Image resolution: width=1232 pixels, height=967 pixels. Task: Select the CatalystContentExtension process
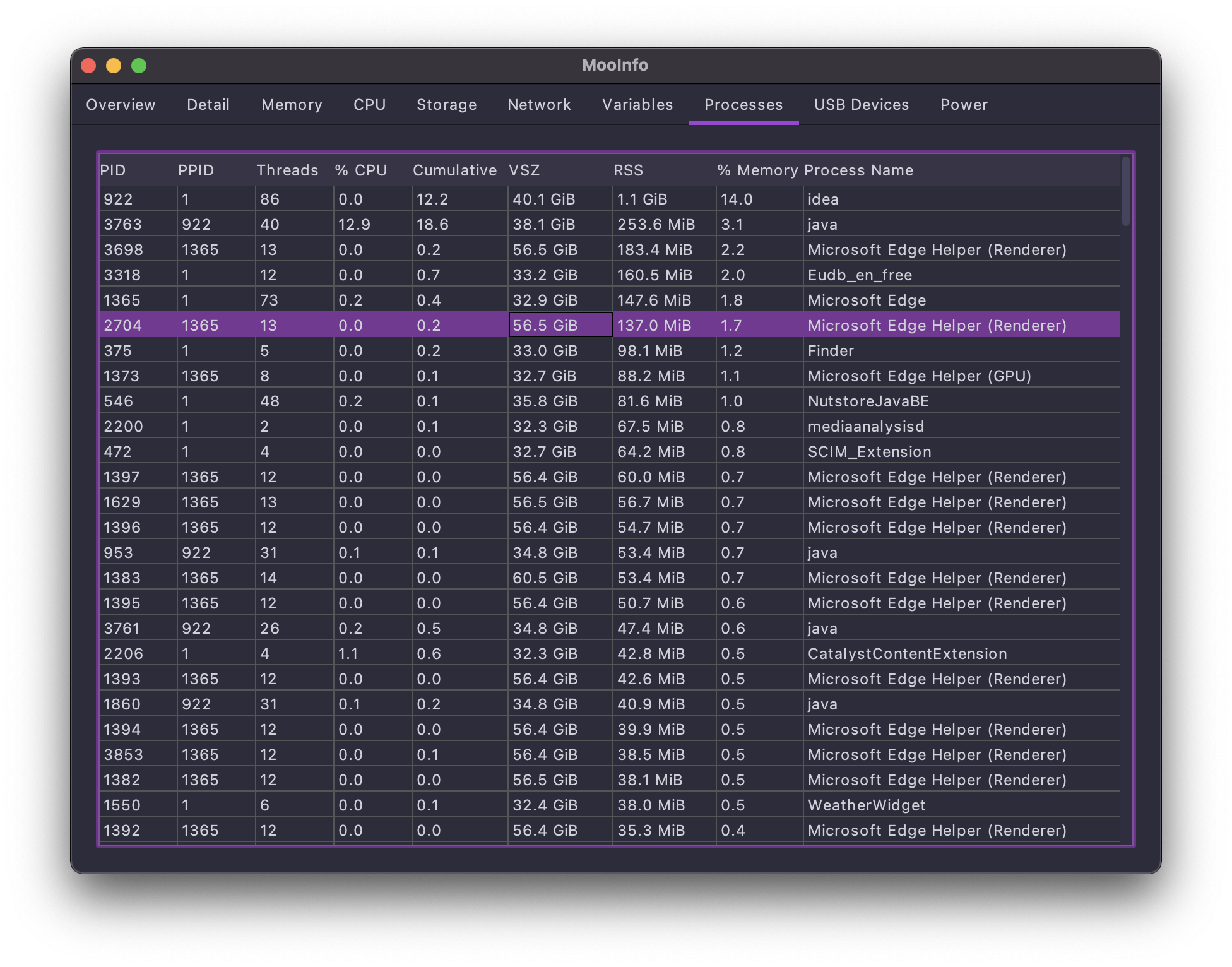click(x=610, y=653)
